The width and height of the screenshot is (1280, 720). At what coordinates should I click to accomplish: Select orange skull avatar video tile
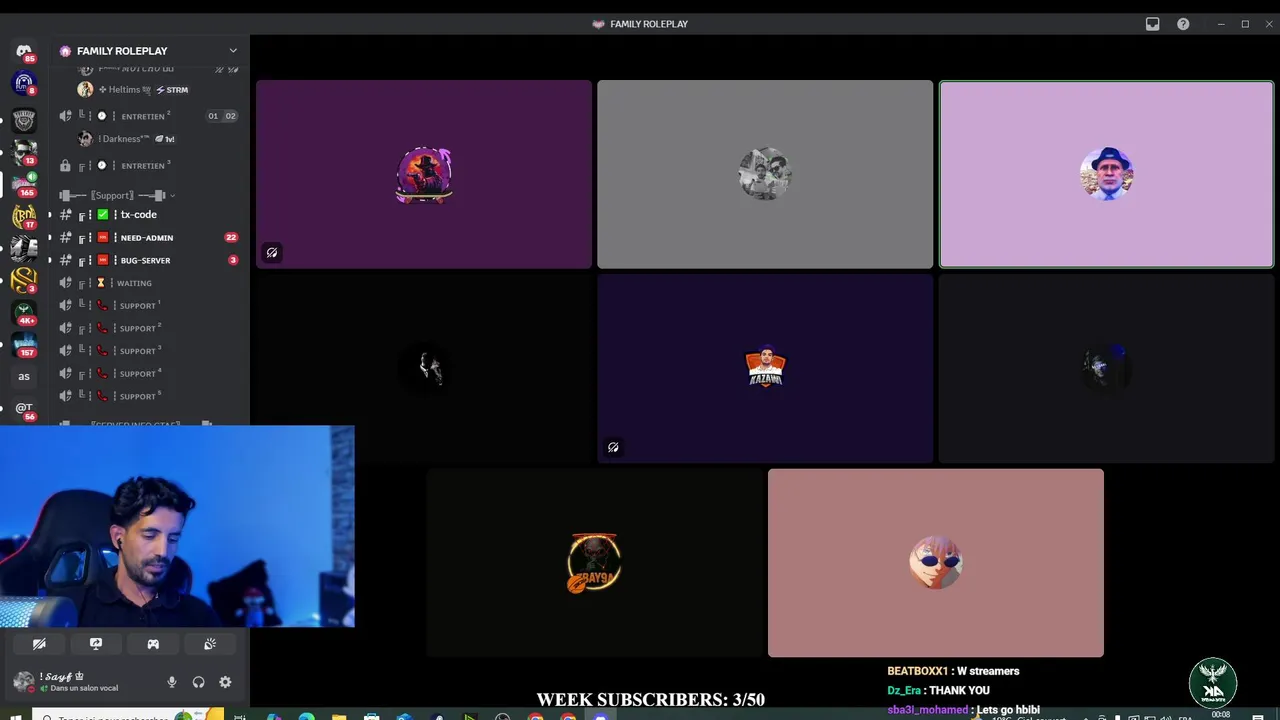point(595,563)
